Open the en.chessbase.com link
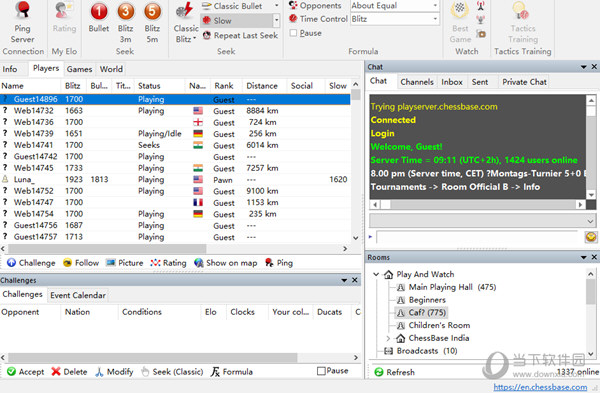 (x=540, y=387)
